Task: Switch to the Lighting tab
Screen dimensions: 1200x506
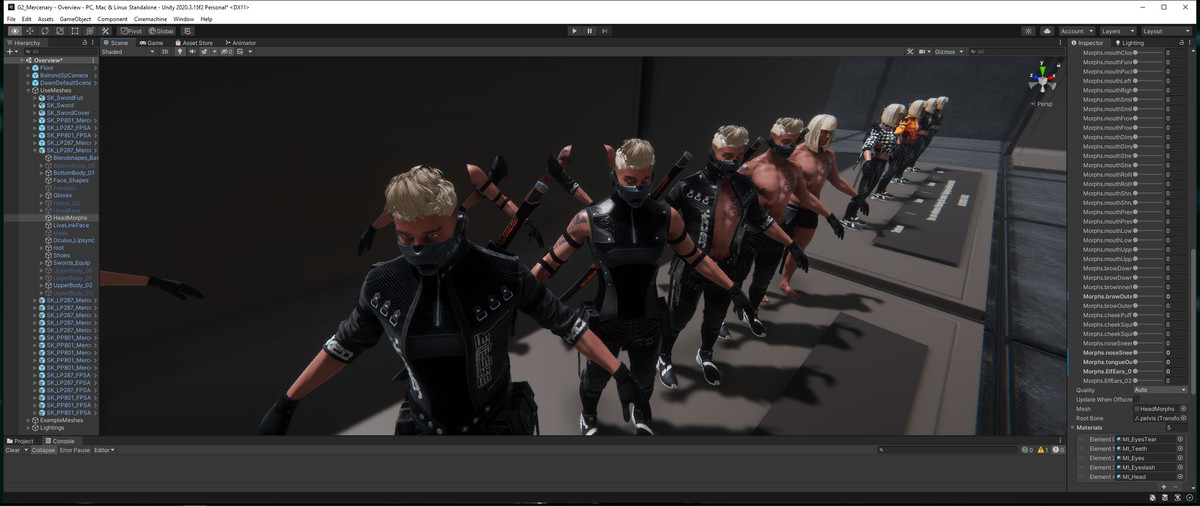Action: (1128, 43)
